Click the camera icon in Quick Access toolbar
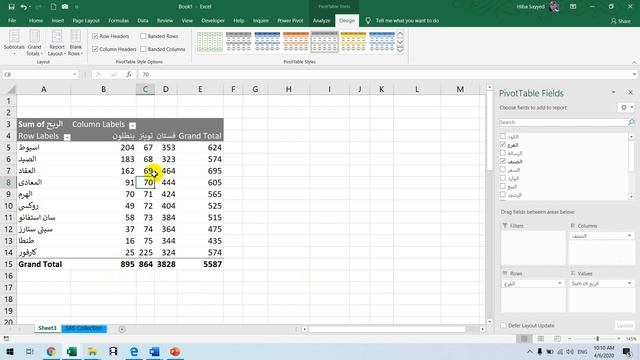640x360 pixels. [65, 7]
